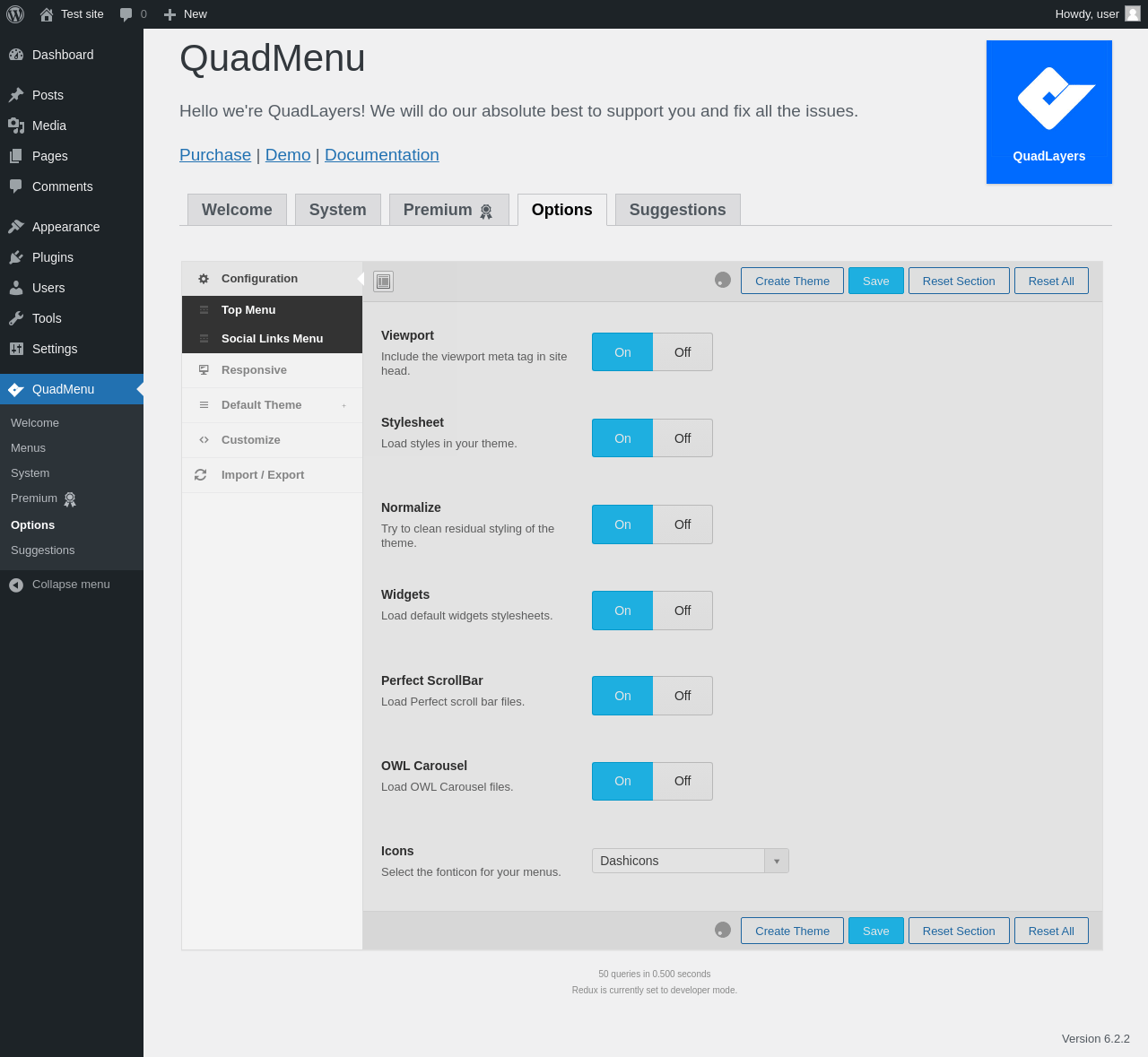Click the plus New icon in admin bar
The height and width of the screenshot is (1057, 1148).
170,14
